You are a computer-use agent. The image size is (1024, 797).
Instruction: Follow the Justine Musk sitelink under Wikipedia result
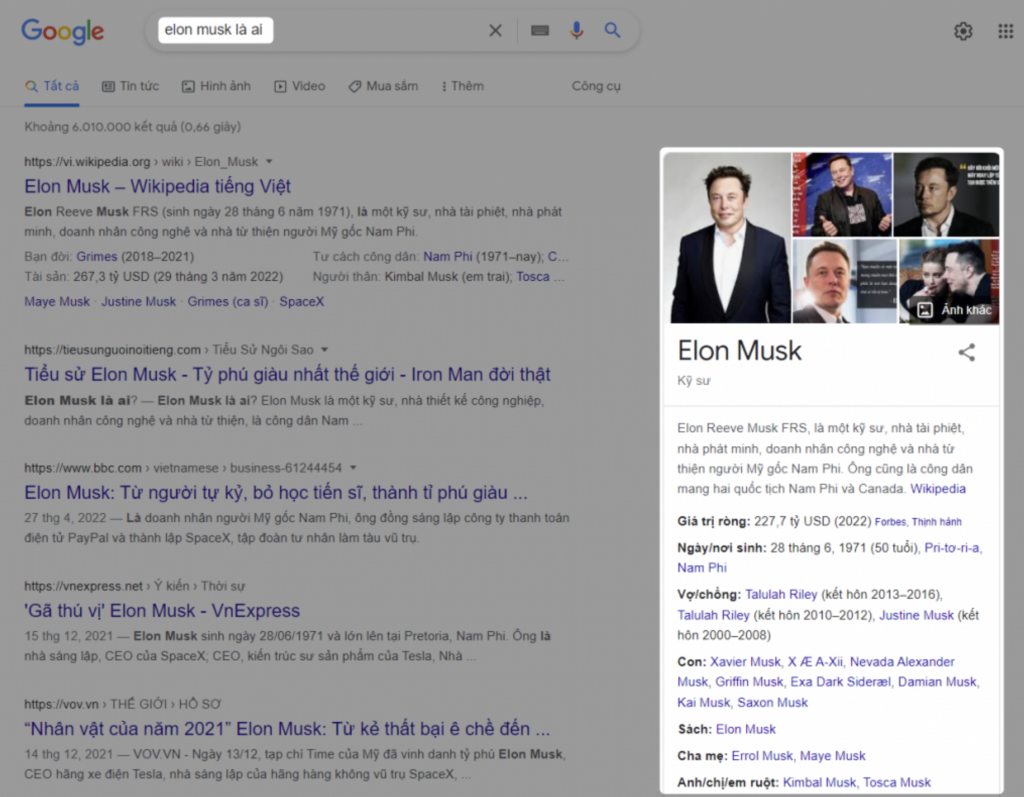[138, 302]
